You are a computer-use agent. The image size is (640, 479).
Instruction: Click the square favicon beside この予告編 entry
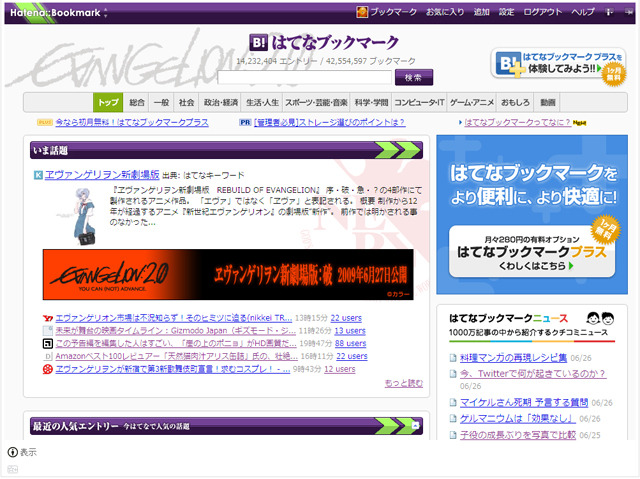coord(48,344)
